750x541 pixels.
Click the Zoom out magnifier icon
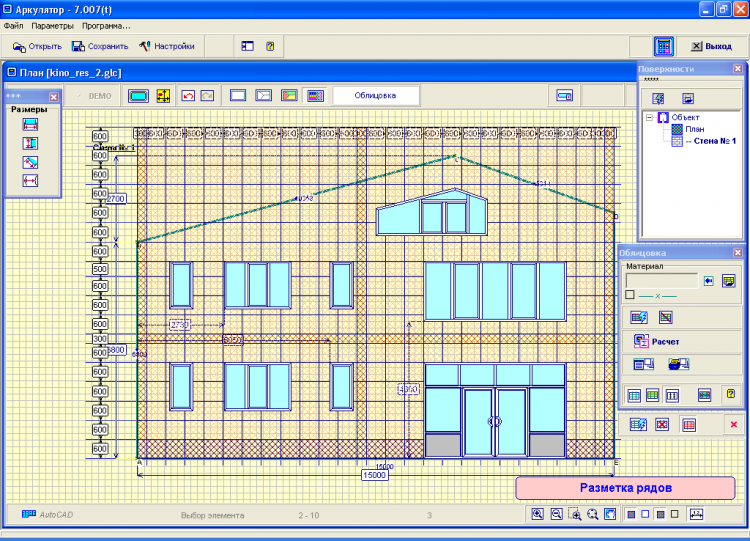click(556, 515)
